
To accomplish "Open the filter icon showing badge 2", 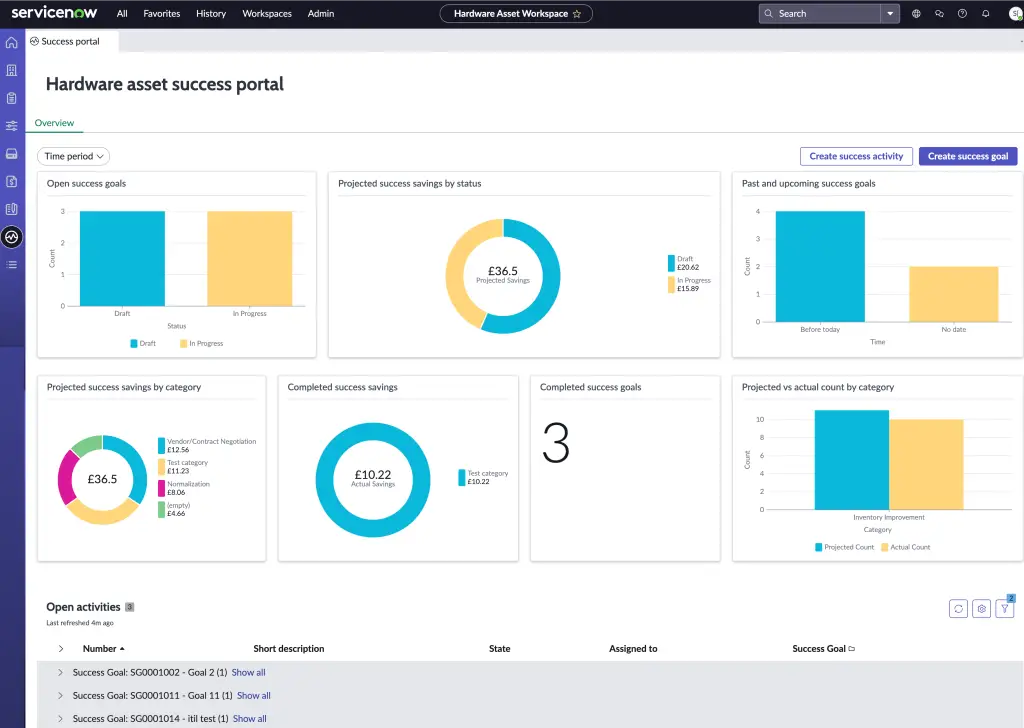I will click(1004, 608).
